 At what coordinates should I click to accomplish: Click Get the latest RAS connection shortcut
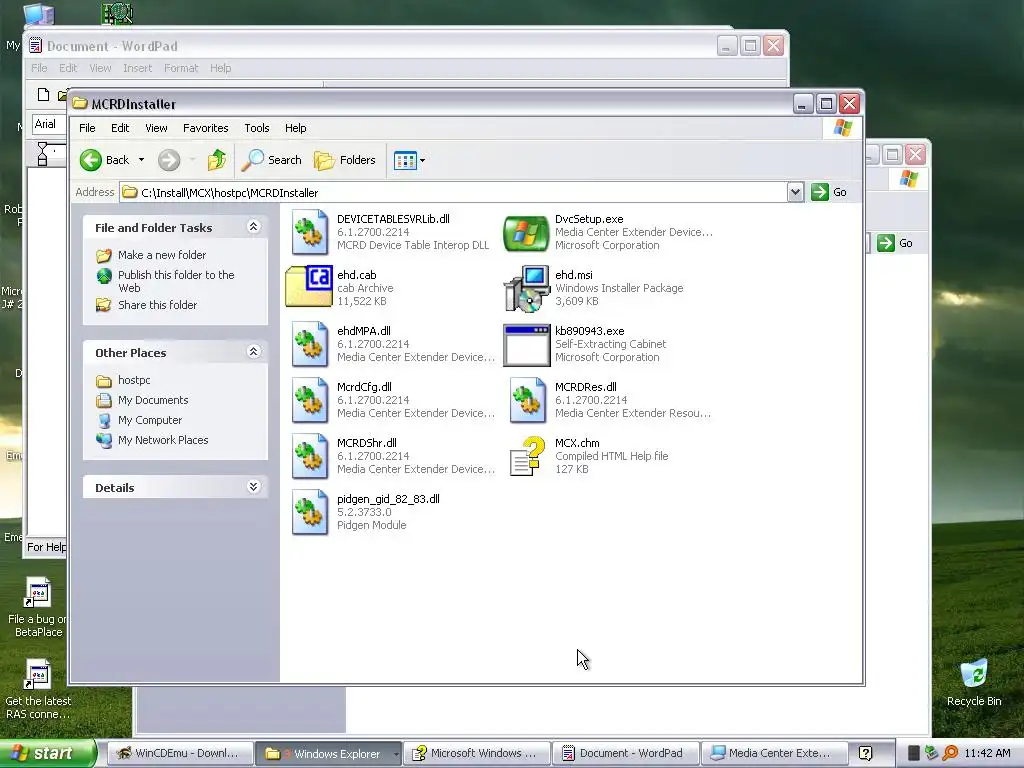click(x=37, y=690)
